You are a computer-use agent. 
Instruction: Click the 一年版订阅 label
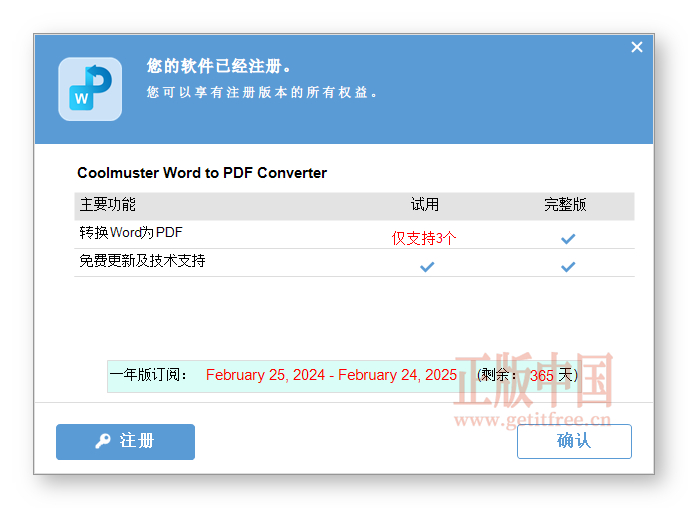[148, 375]
